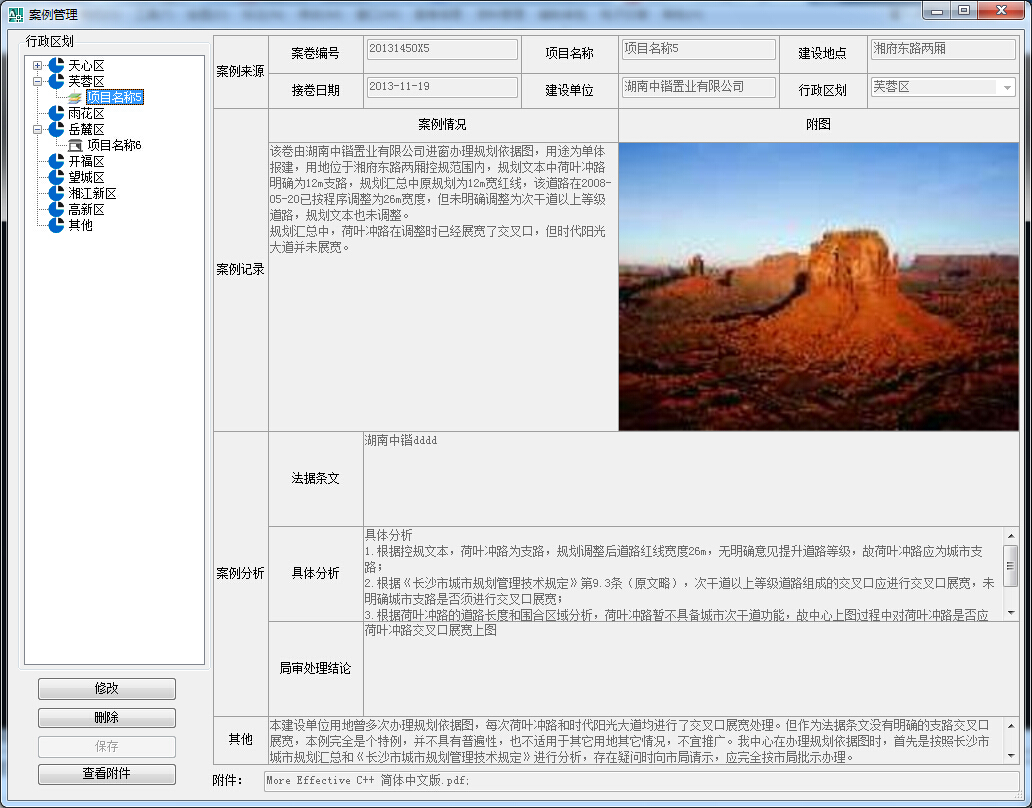Click the 案例记录 section label
Image resolution: width=1032 pixels, height=808 pixels.
(x=240, y=270)
